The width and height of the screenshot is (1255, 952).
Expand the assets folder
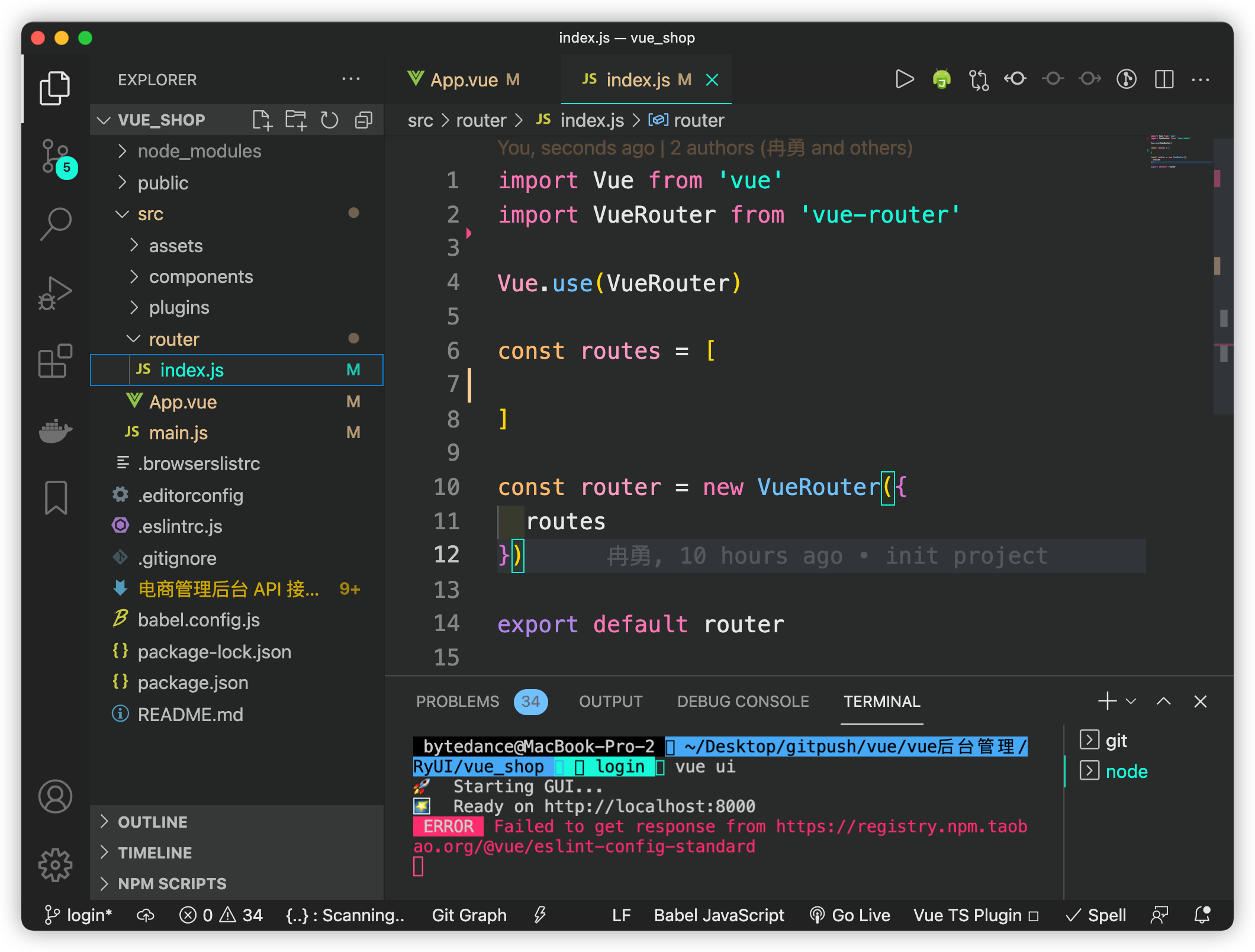(x=237, y=246)
